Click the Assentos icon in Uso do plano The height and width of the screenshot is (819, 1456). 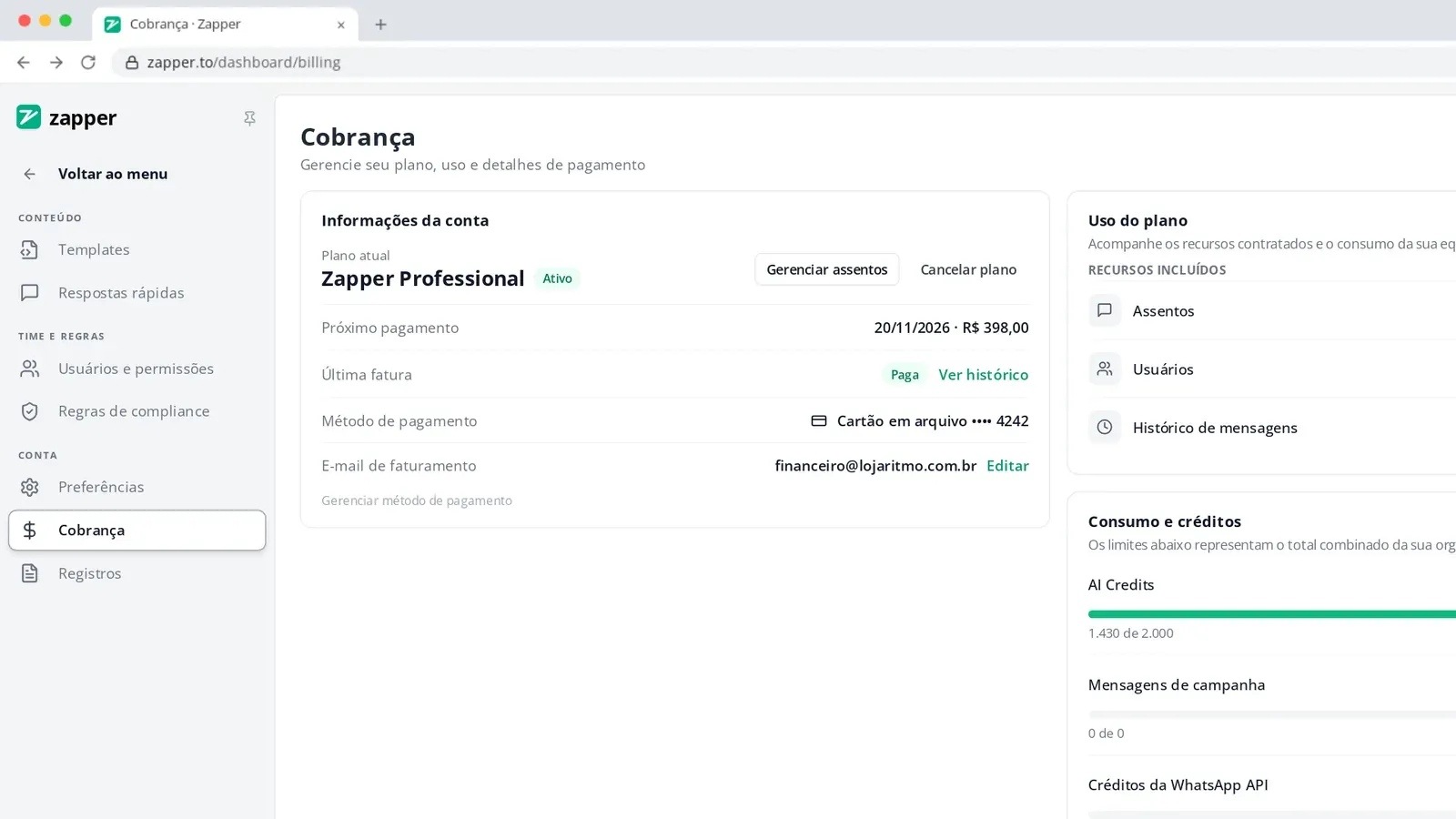(x=1105, y=310)
